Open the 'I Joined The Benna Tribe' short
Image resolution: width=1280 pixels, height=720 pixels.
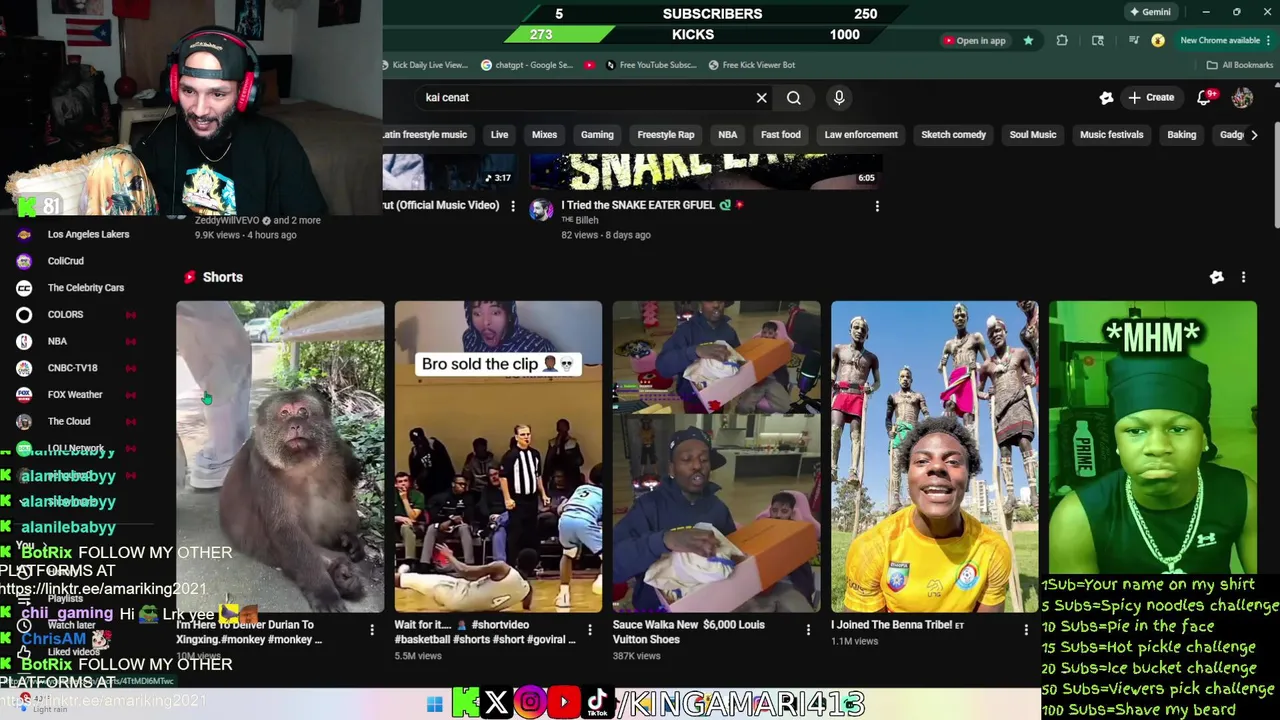tap(934, 456)
